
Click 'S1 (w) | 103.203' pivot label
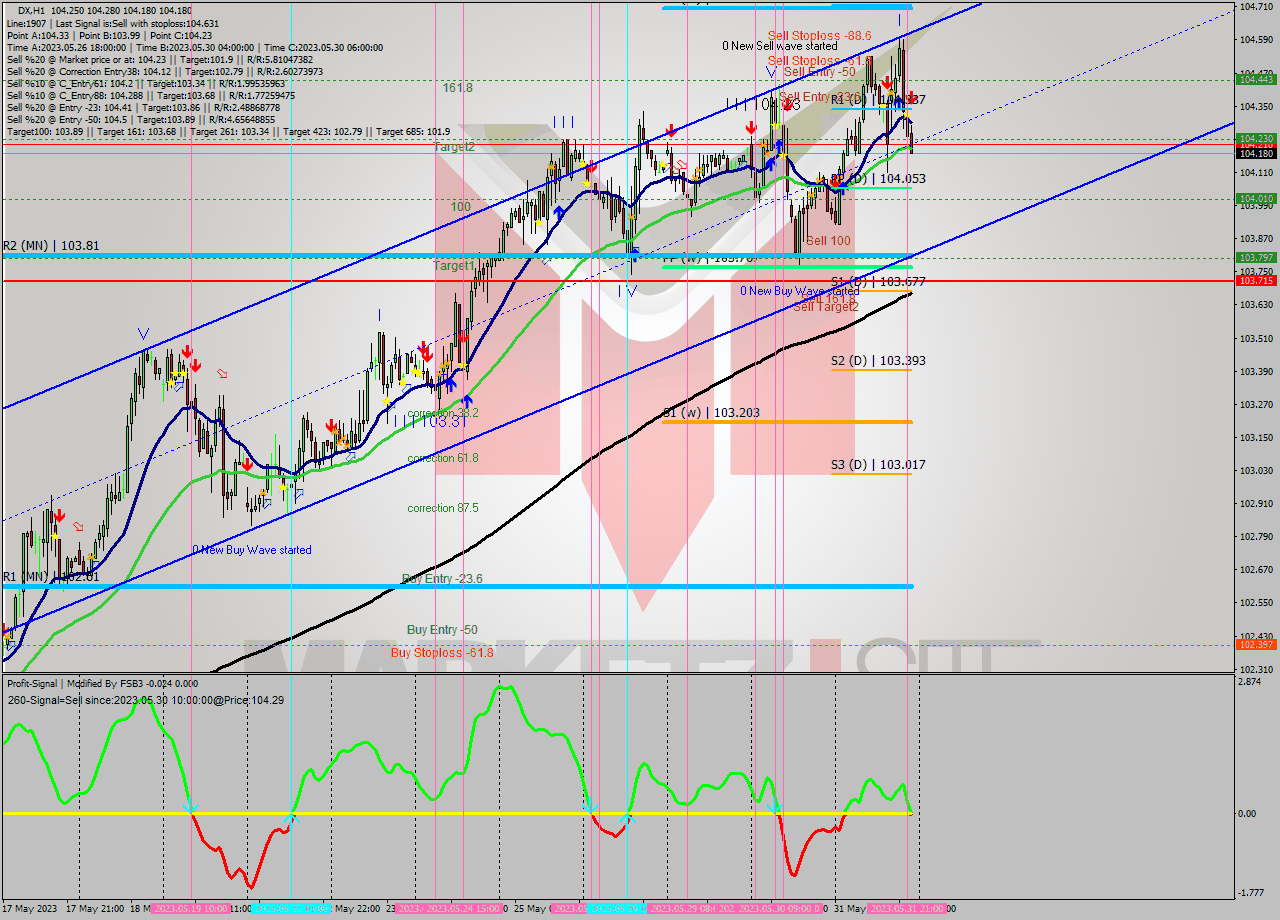pos(711,412)
